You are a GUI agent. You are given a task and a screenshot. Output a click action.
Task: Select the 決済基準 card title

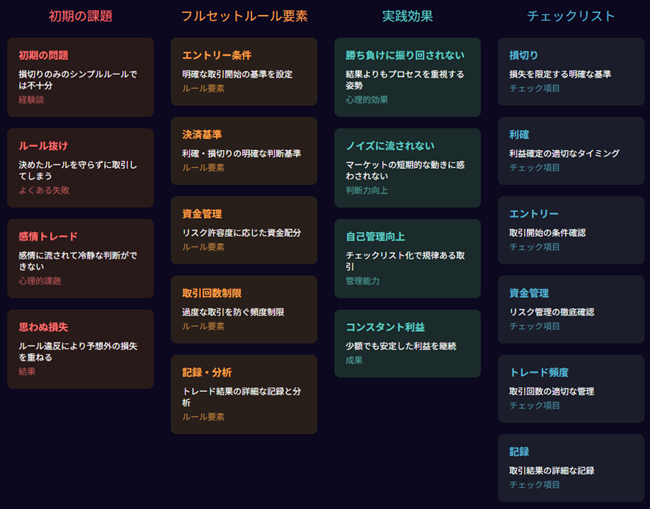coord(202,134)
